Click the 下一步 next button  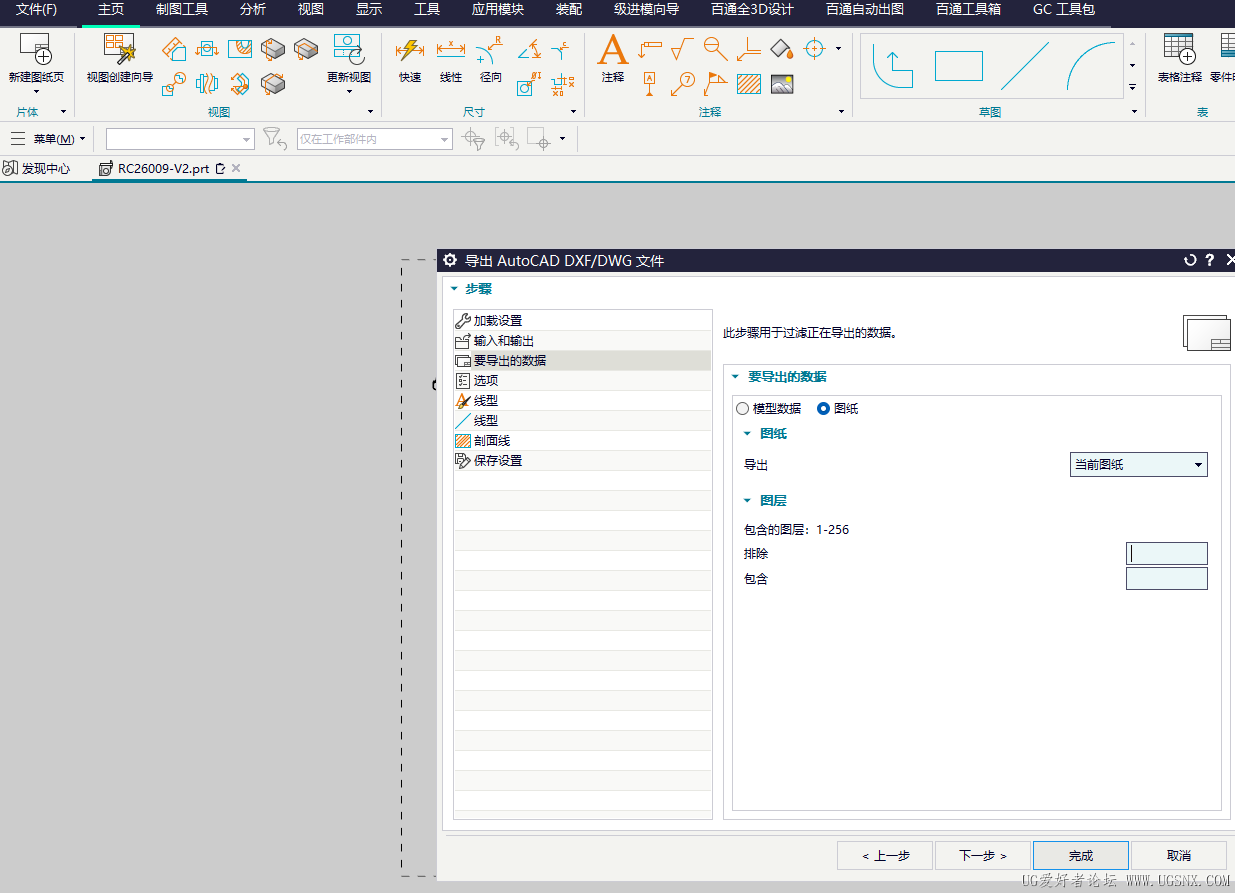click(x=982, y=855)
